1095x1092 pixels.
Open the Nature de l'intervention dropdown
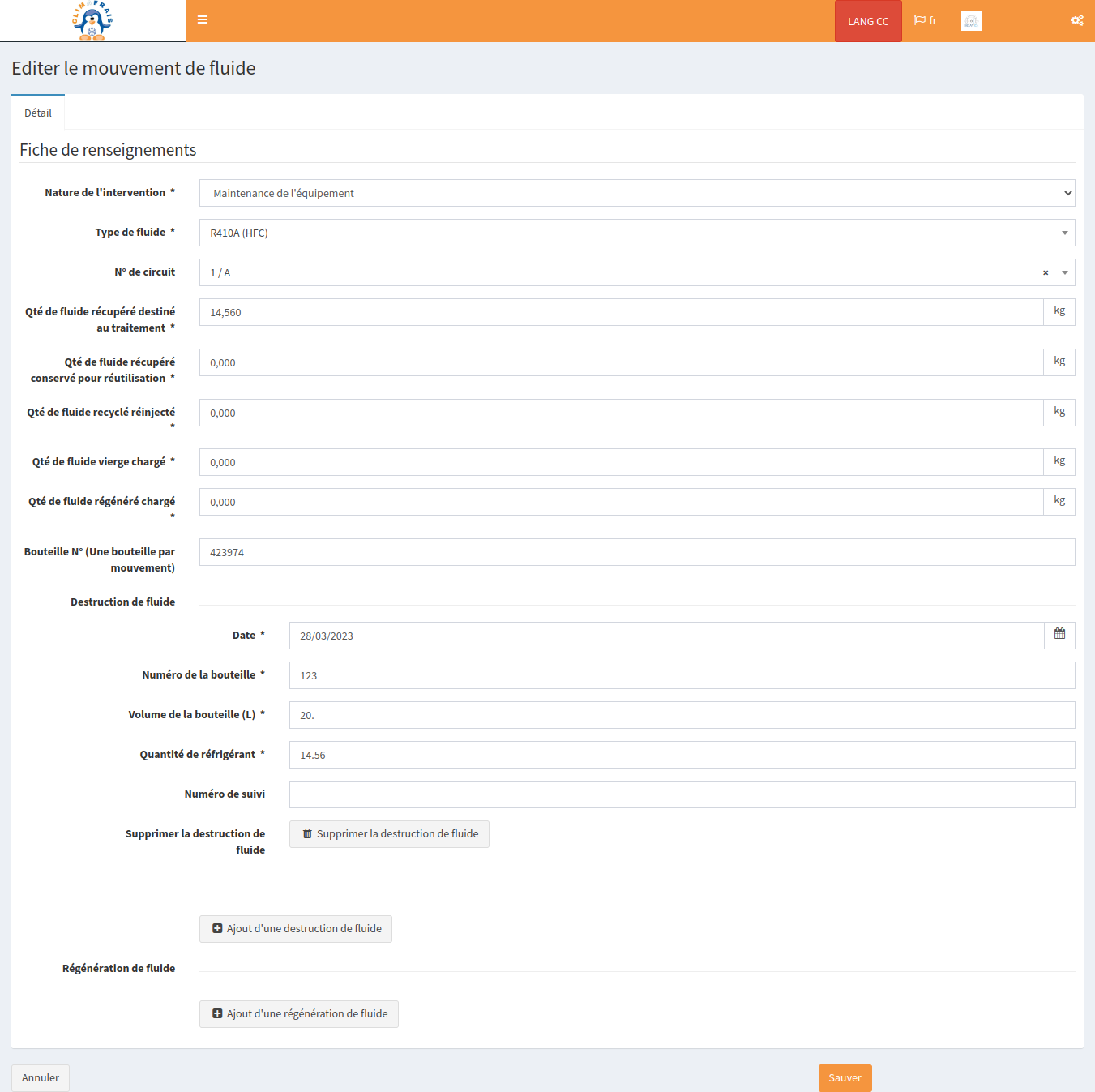click(637, 193)
